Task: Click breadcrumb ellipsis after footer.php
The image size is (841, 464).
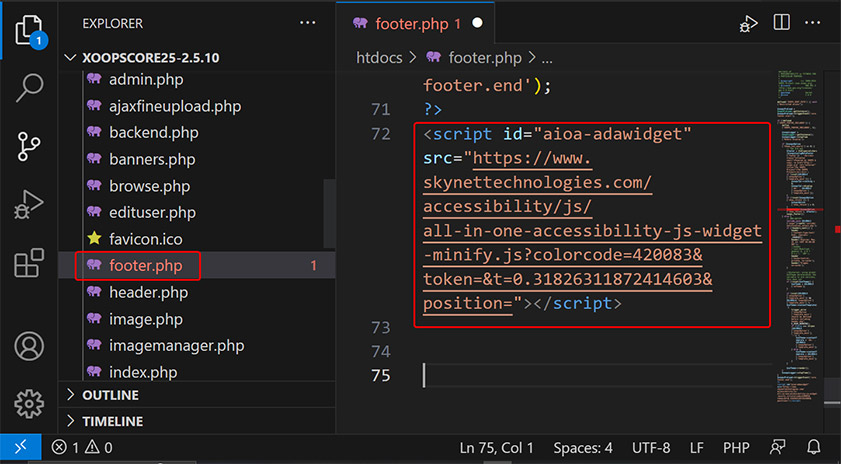Action: tap(547, 59)
